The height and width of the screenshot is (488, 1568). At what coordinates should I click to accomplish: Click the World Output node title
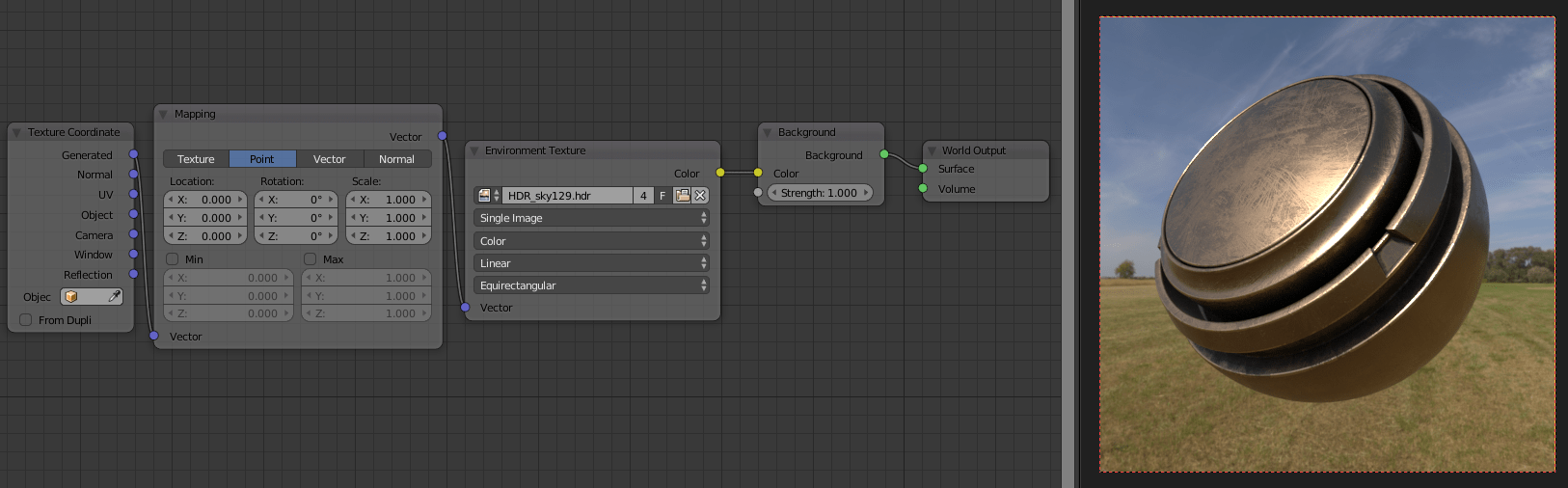(974, 150)
